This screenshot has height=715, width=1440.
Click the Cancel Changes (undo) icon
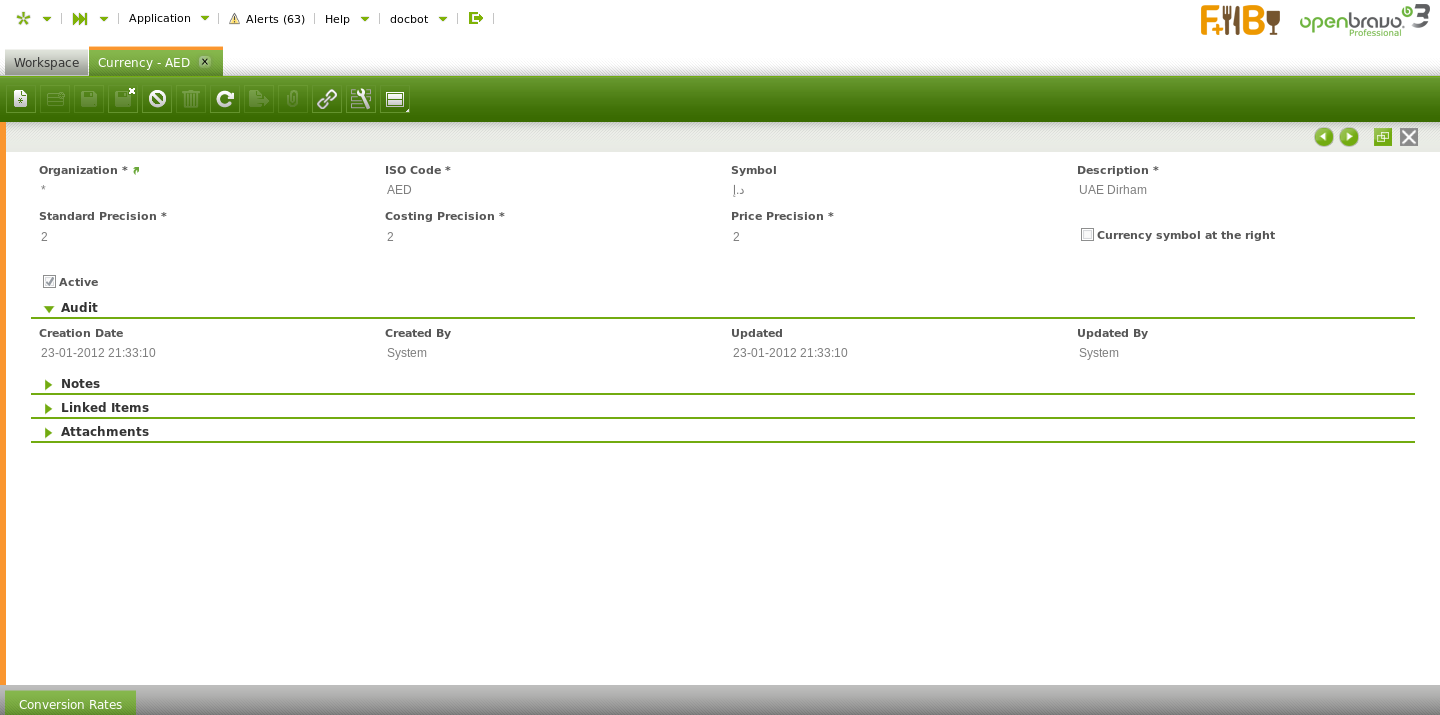[157, 99]
